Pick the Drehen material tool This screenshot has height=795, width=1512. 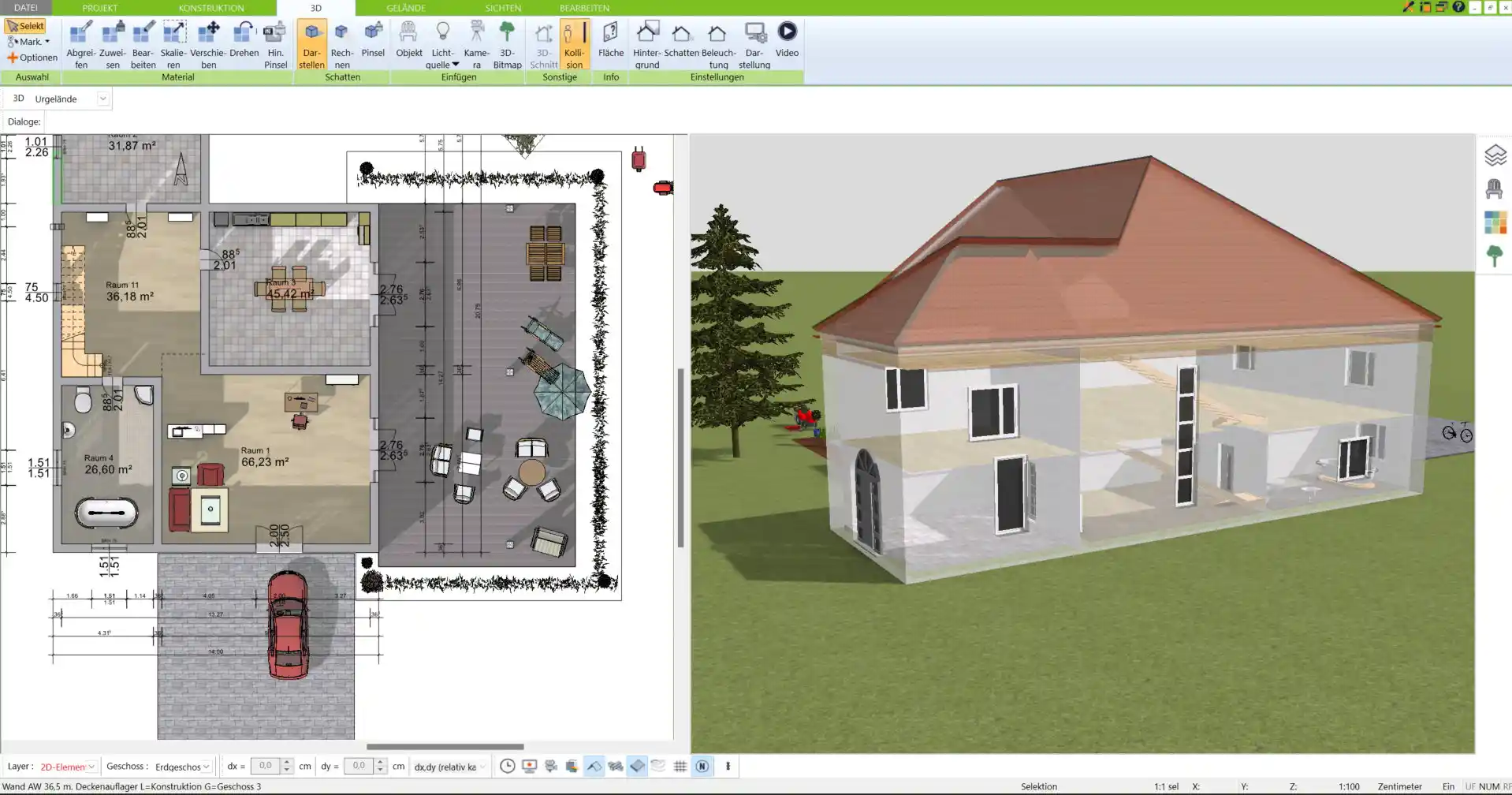pos(244,39)
